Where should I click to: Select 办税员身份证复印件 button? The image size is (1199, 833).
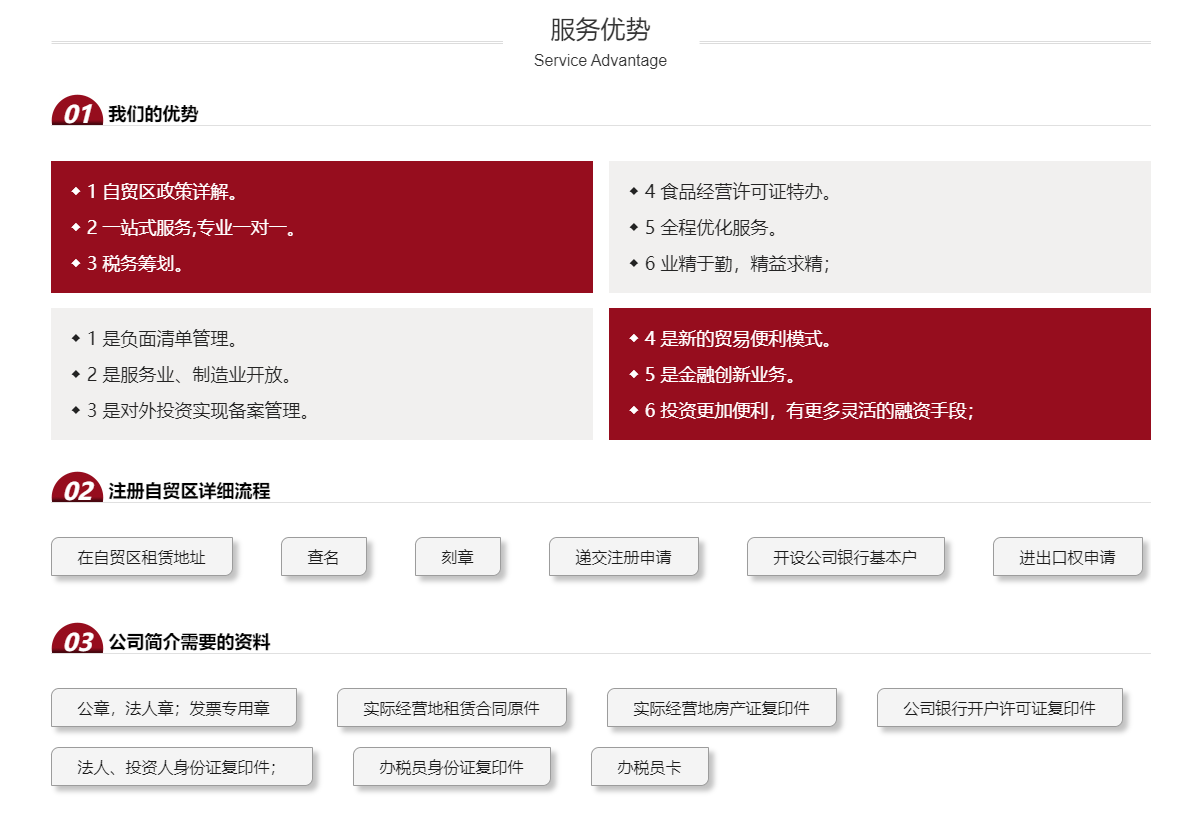pyautogui.click(x=451, y=767)
